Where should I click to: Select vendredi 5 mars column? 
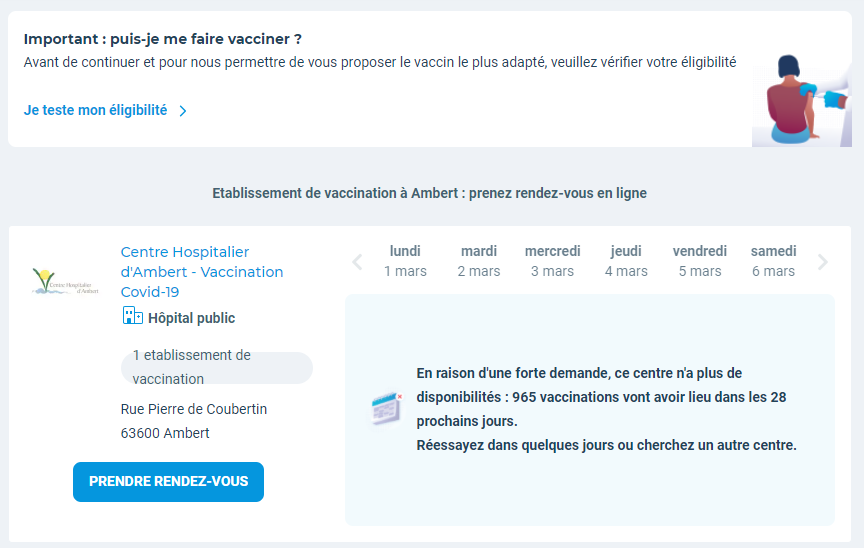[700, 261]
